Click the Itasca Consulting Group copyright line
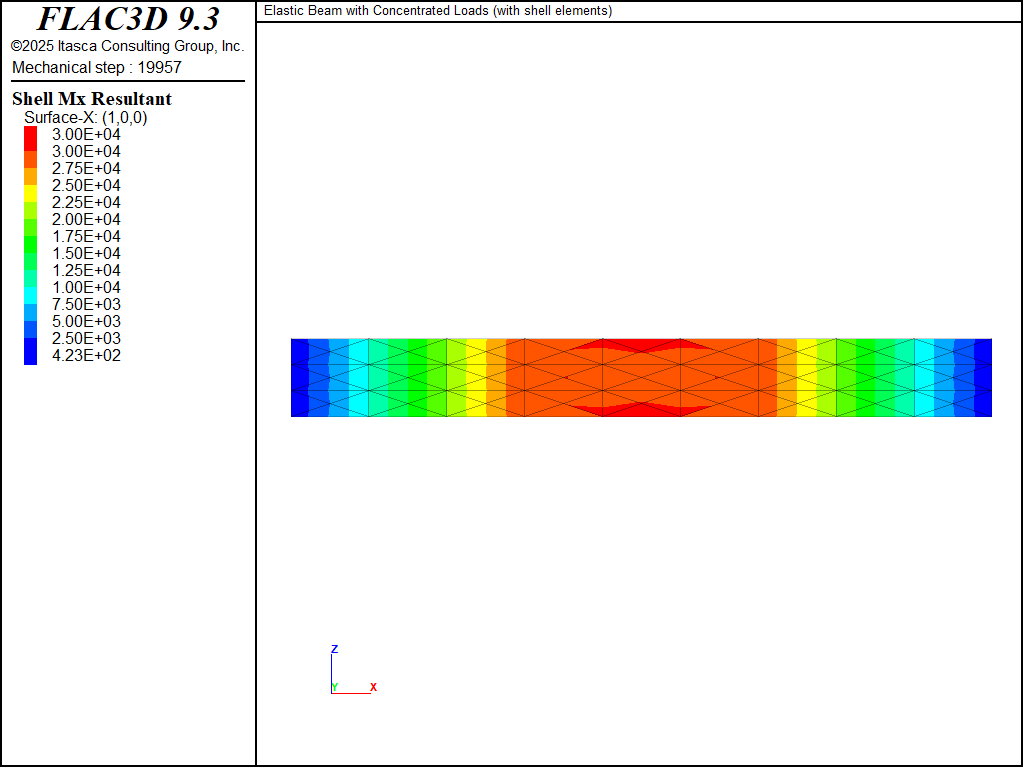This screenshot has height=768, width=1024. pyautogui.click(x=128, y=46)
